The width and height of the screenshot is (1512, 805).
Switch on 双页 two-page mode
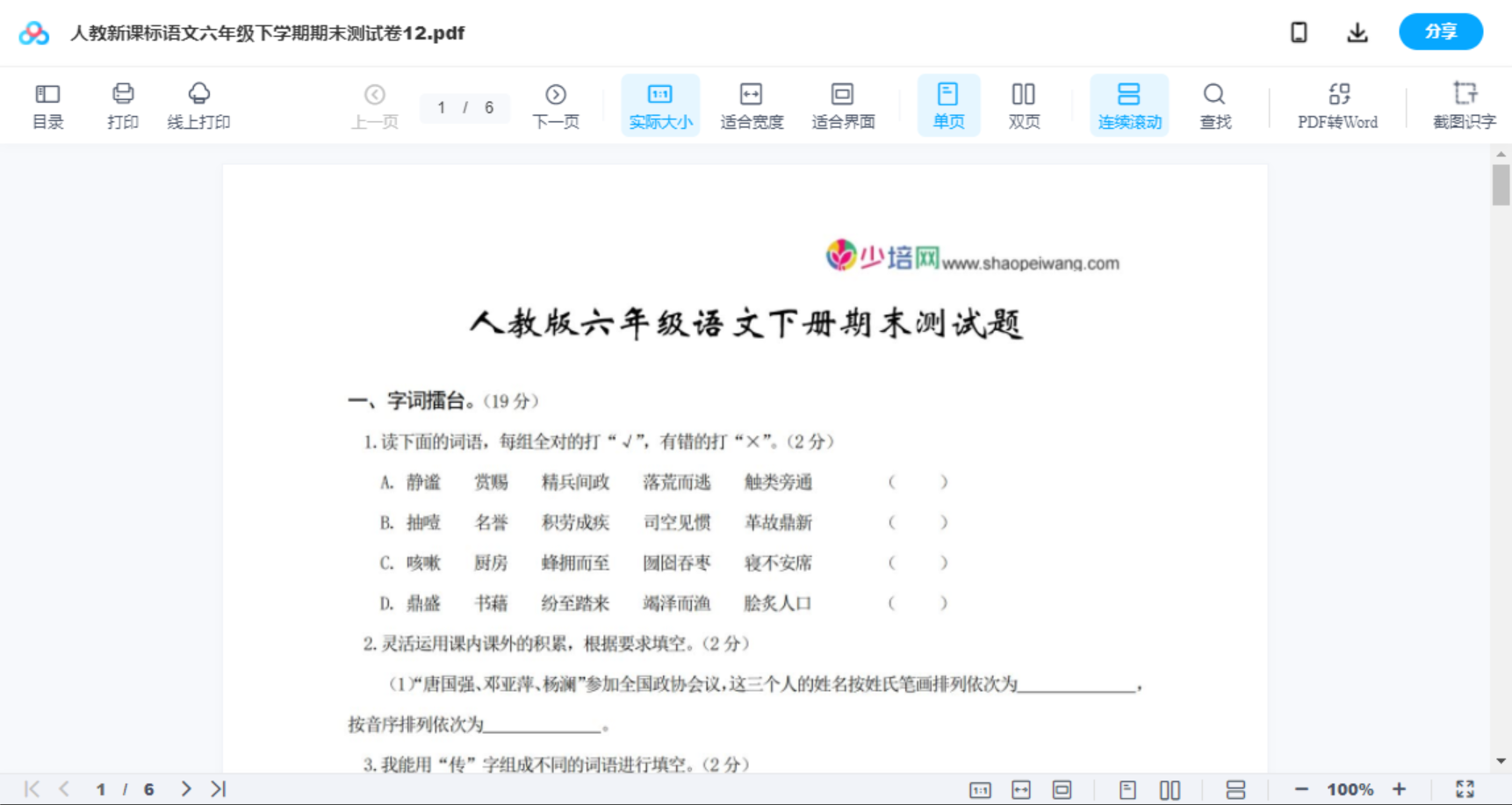[x=1024, y=104]
